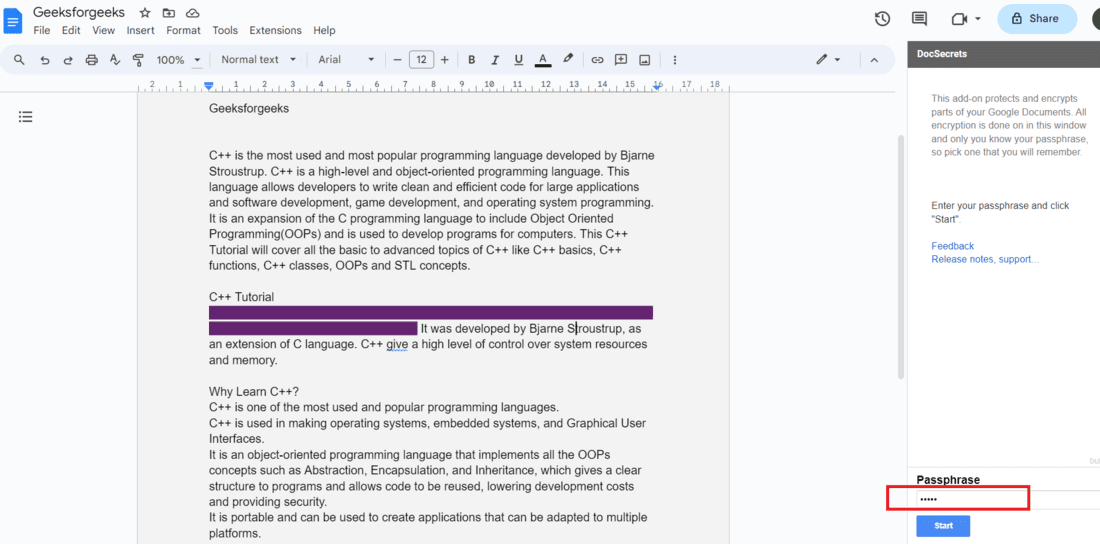The width and height of the screenshot is (1100, 544).
Task: Start a video call with camera icon
Action: click(x=959, y=19)
